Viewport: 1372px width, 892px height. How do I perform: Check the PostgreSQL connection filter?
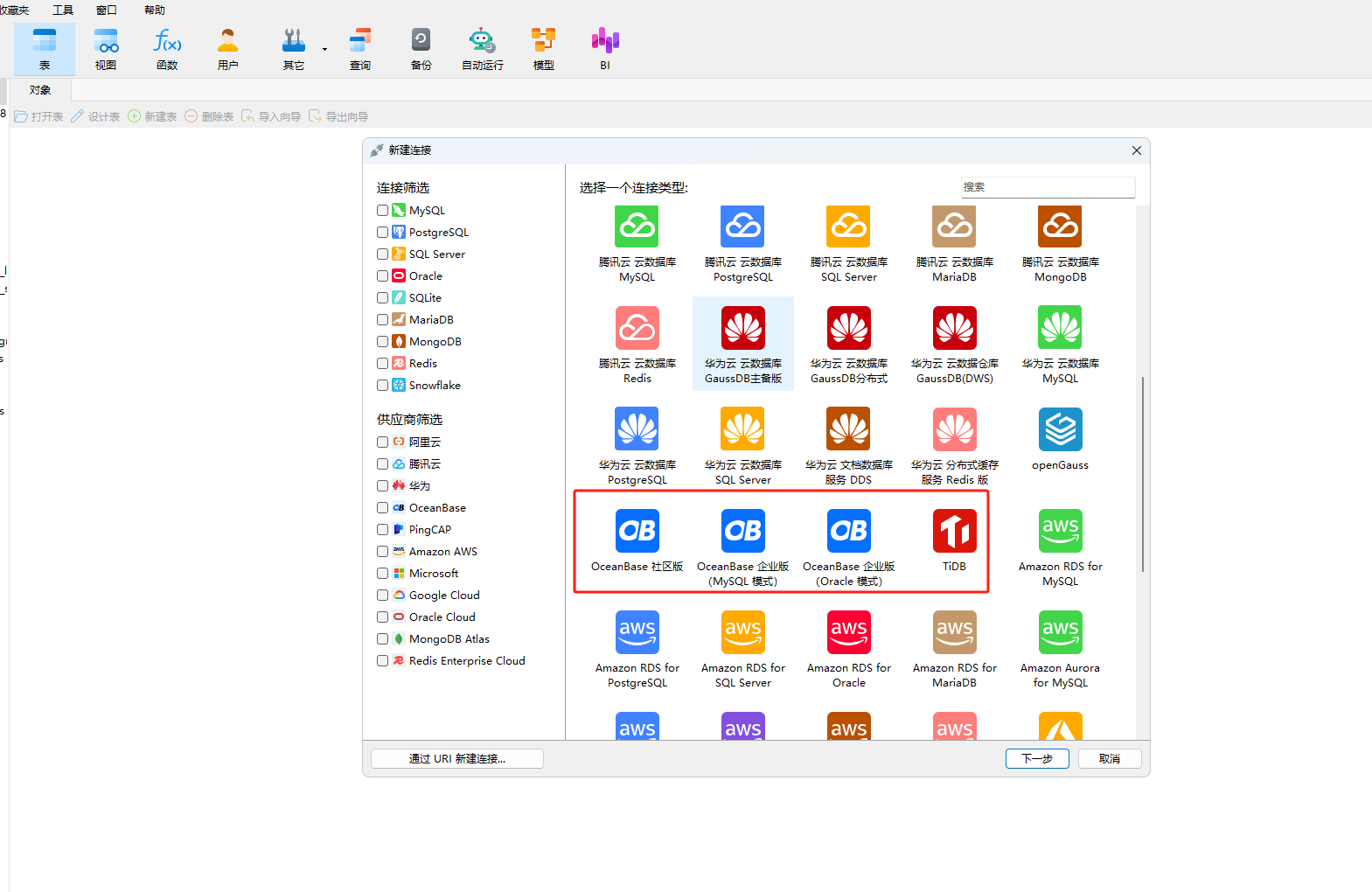pos(382,232)
